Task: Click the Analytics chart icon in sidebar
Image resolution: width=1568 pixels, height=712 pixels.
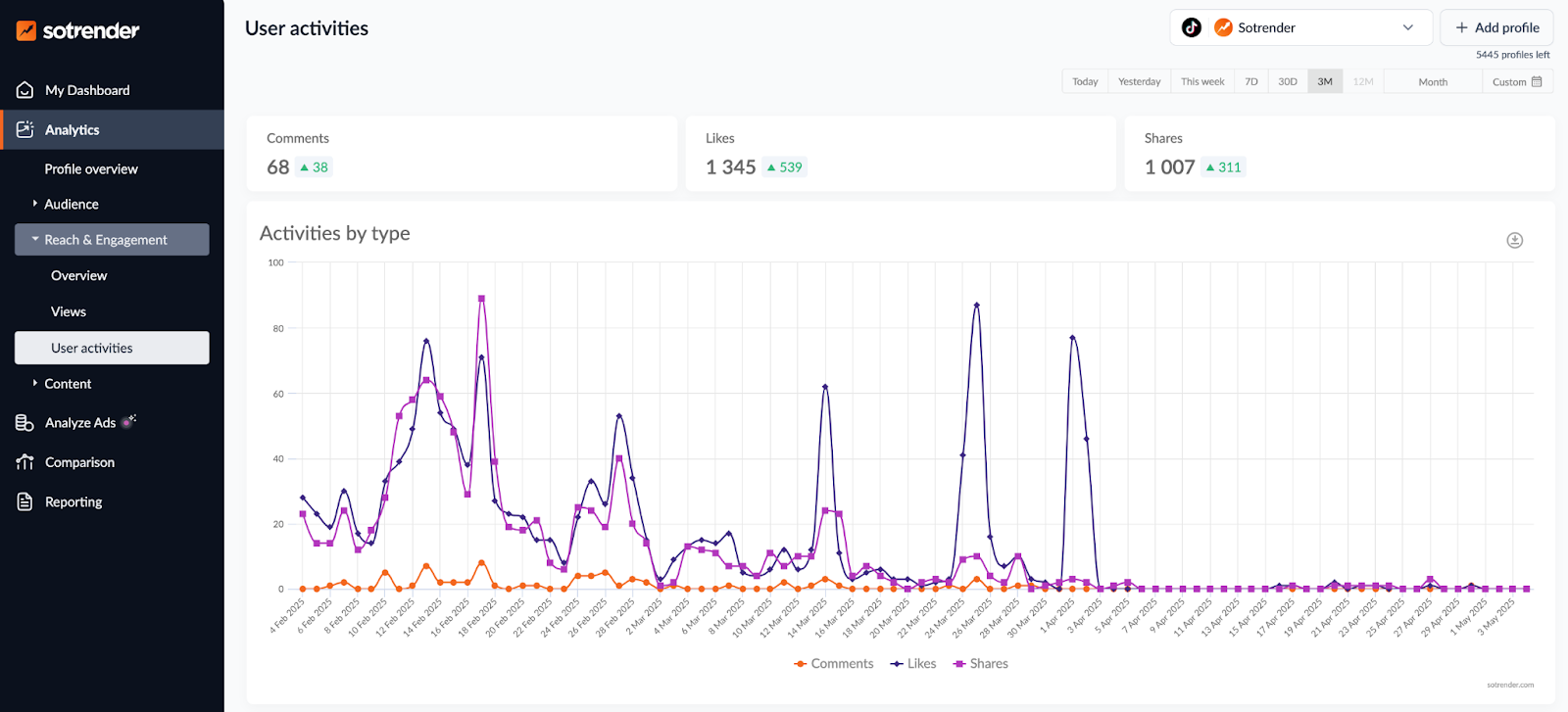Action: pos(25,129)
